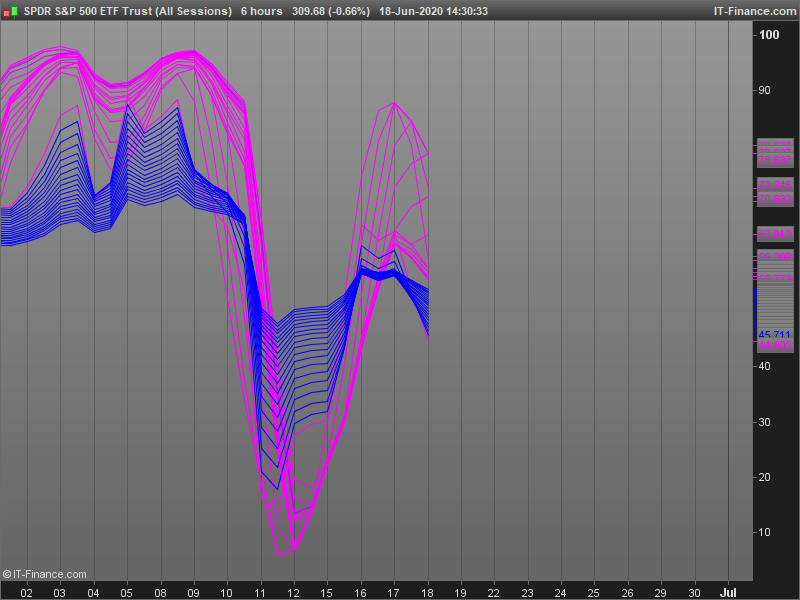This screenshot has width=800, height=600.
Task: Click date label 05 on the time axis
Action: pos(127,593)
